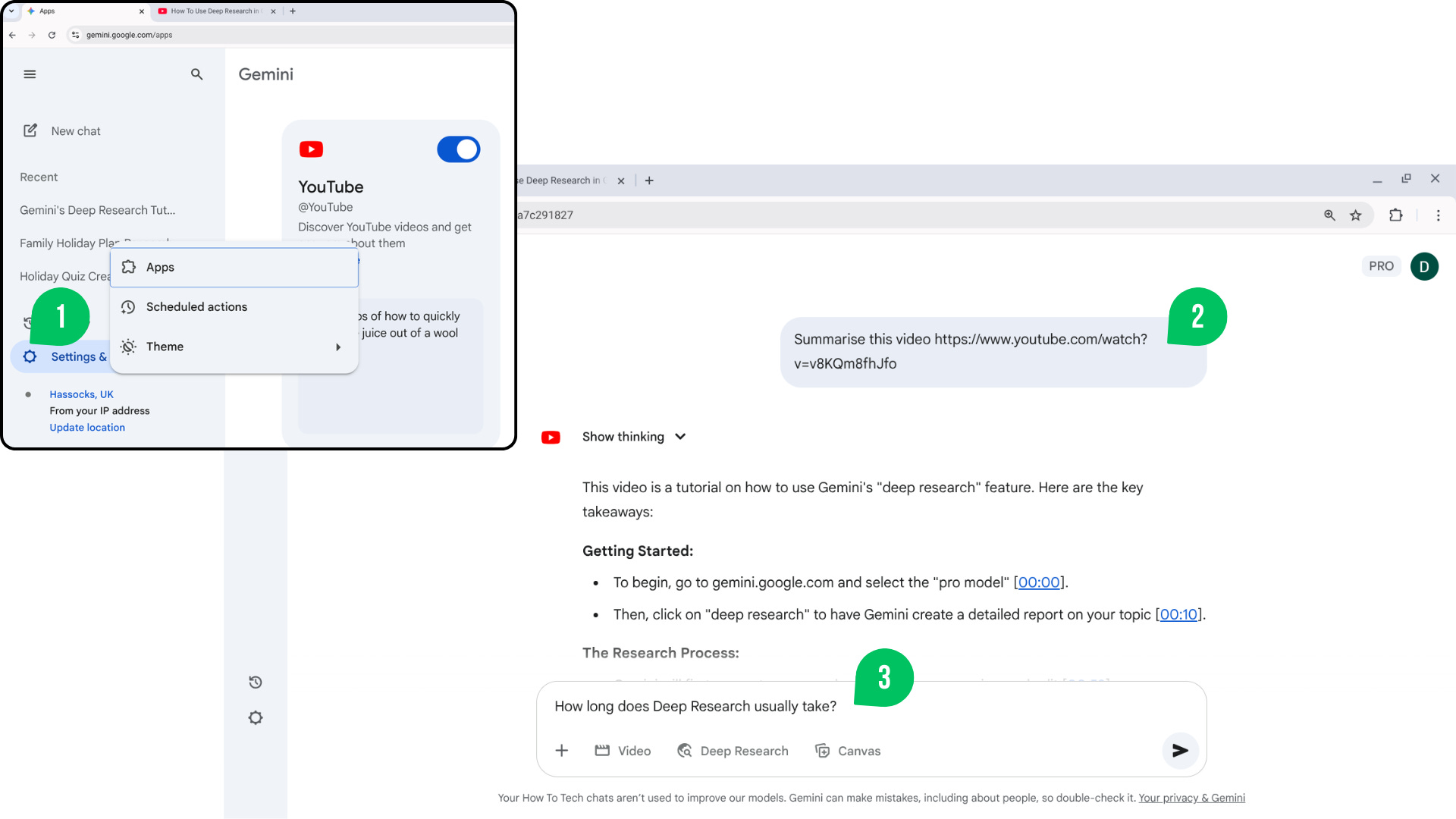Viewport: 1456px width, 819px height.
Task: Open the Canvas tool
Action: pyautogui.click(x=848, y=751)
